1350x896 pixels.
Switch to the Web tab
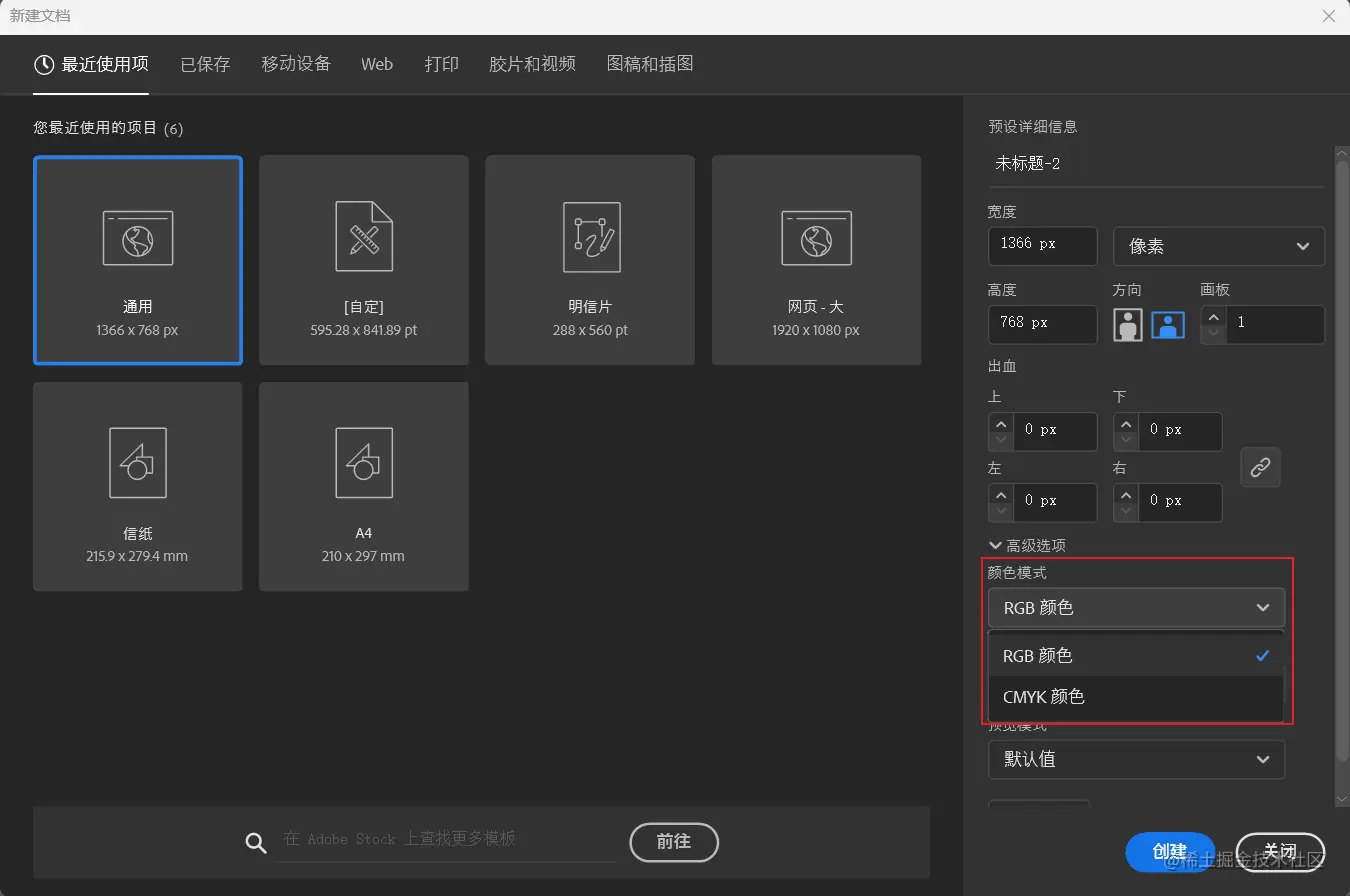pyautogui.click(x=376, y=63)
